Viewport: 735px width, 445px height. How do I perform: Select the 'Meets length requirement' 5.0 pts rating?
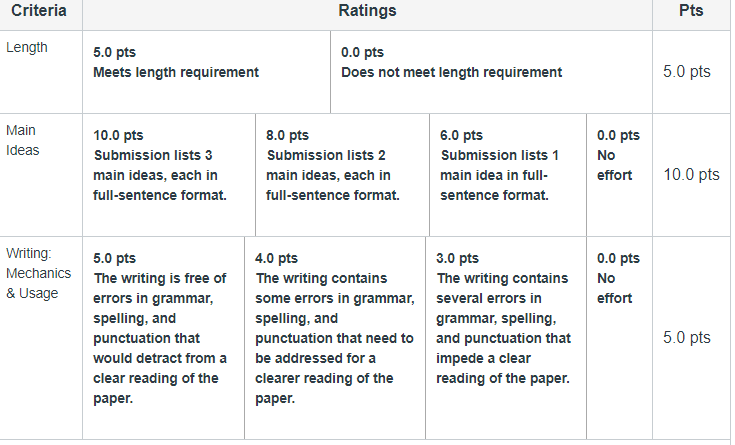pyautogui.click(x=206, y=72)
